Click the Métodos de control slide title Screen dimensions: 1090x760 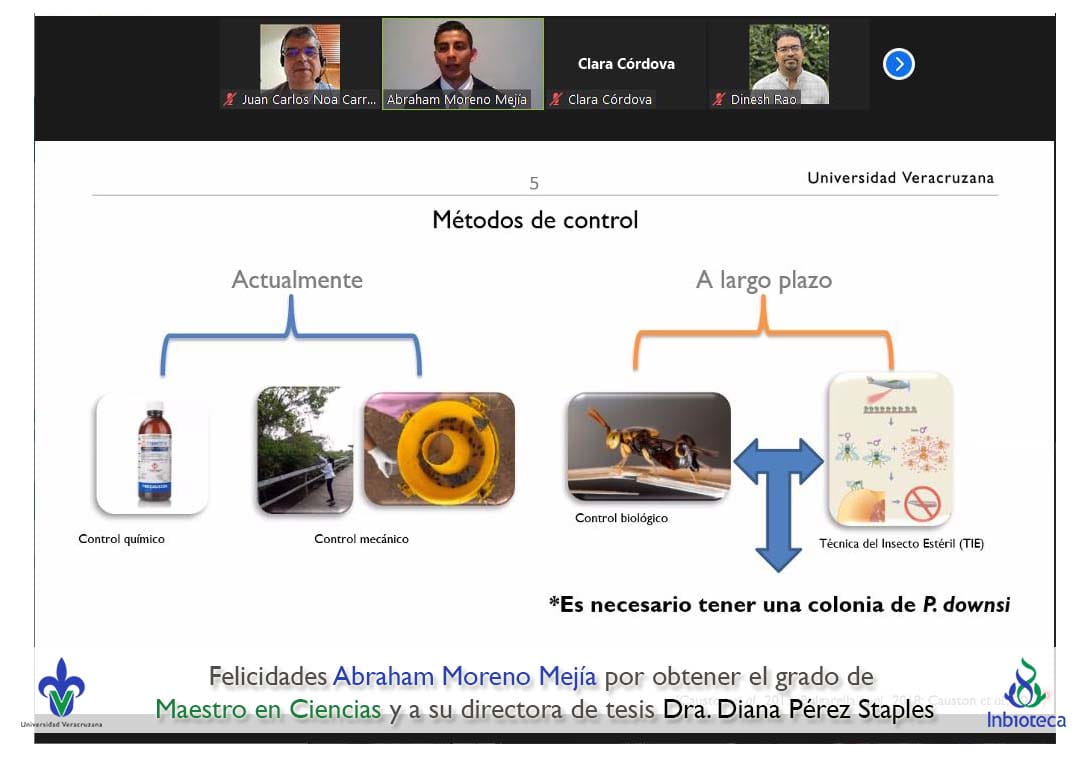pyautogui.click(x=535, y=220)
